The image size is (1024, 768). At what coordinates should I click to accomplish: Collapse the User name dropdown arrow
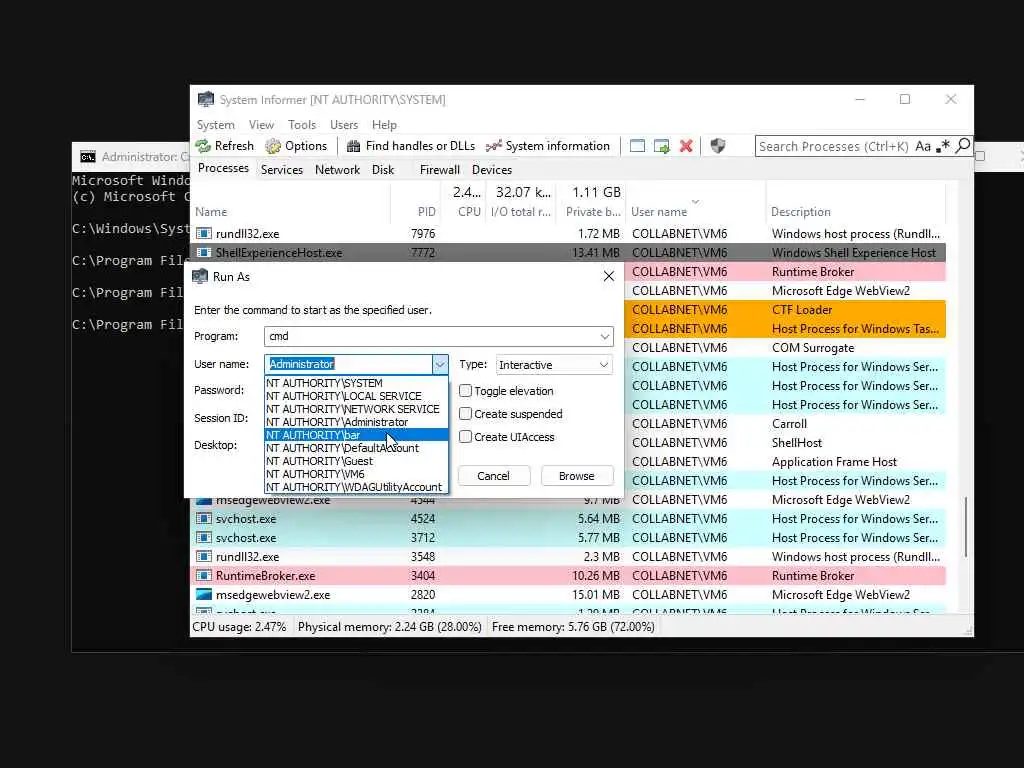(x=440, y=364)
